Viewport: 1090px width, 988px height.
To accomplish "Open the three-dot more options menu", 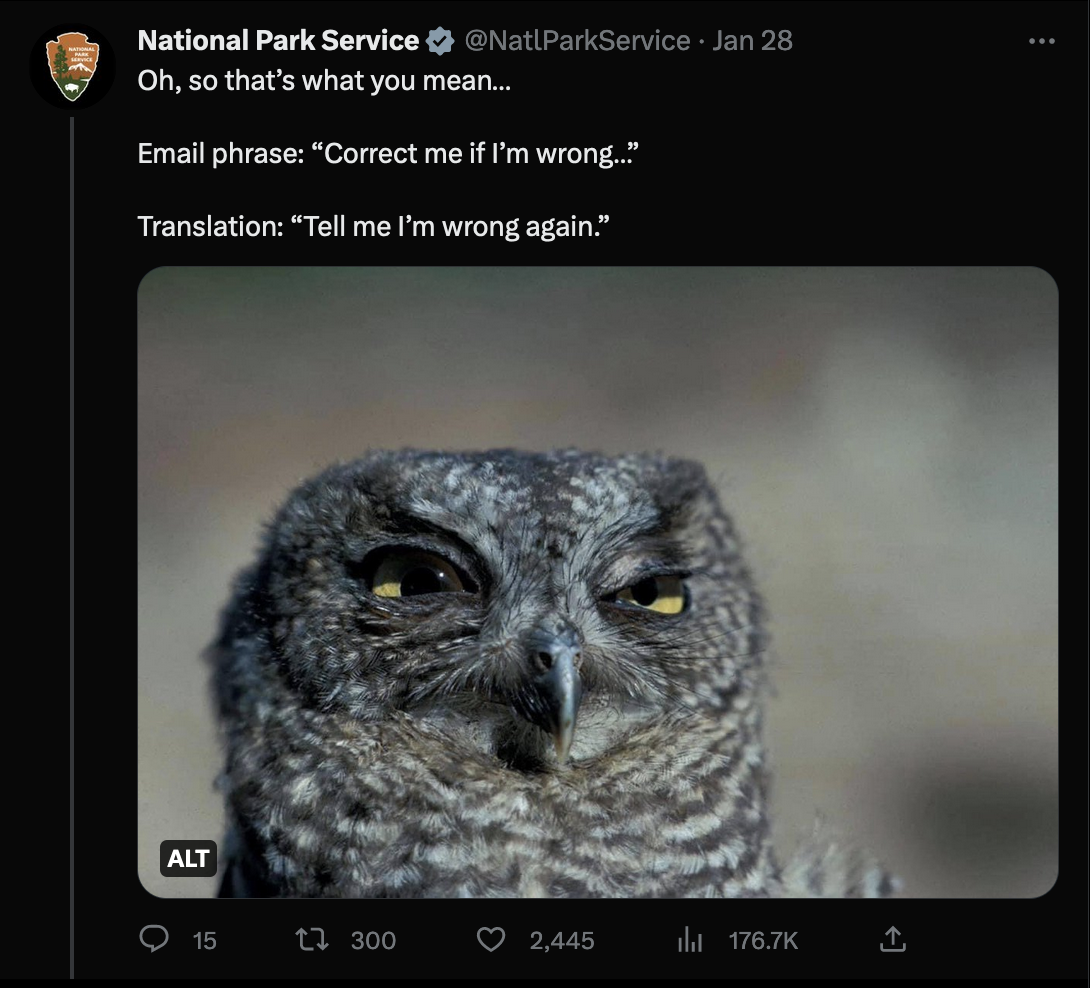I will point(1041,42).
